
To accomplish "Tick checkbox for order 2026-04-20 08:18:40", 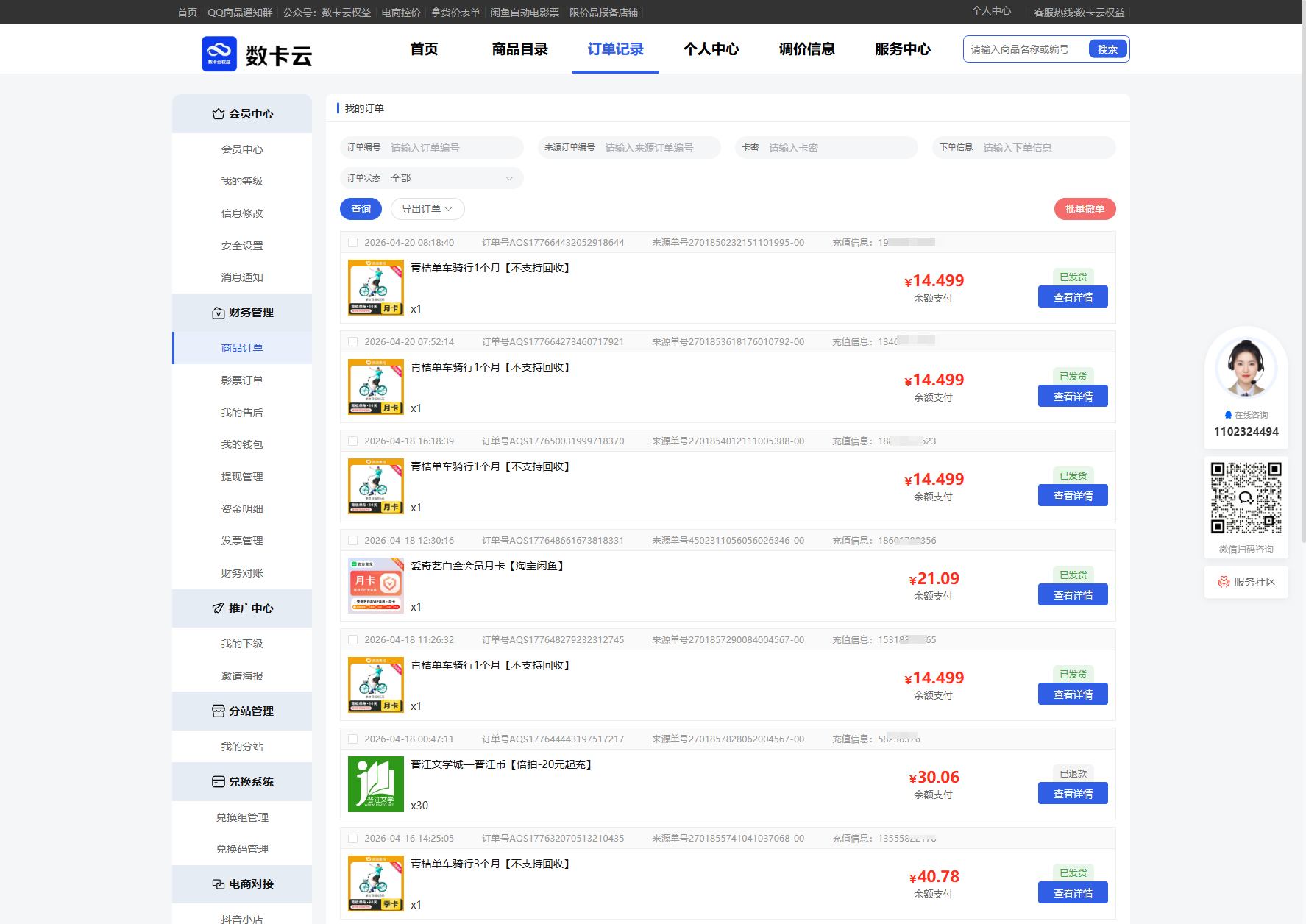I will pos(353,243).
